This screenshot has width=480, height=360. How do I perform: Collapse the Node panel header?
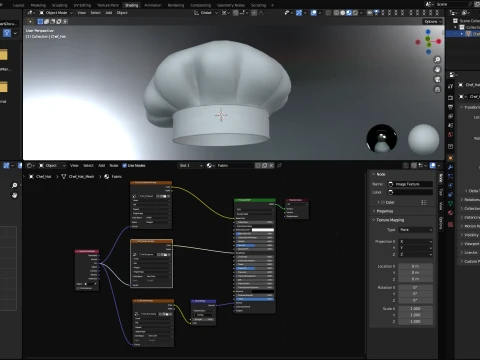pyautogui.click(x=381, y=174)
